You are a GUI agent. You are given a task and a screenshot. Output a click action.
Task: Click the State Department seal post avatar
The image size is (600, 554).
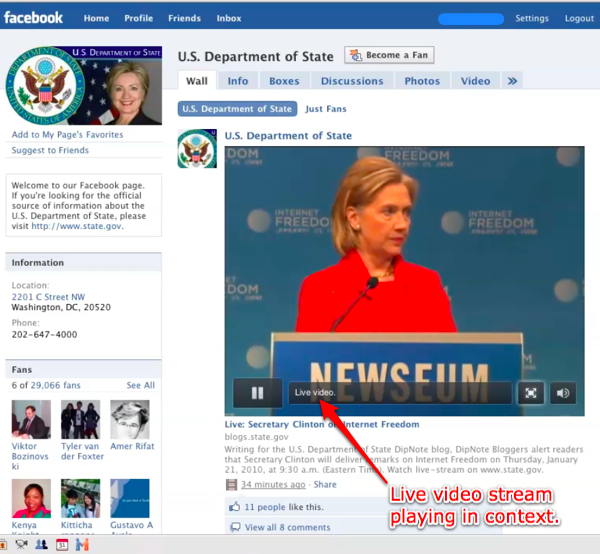click(x=197, y=148)
